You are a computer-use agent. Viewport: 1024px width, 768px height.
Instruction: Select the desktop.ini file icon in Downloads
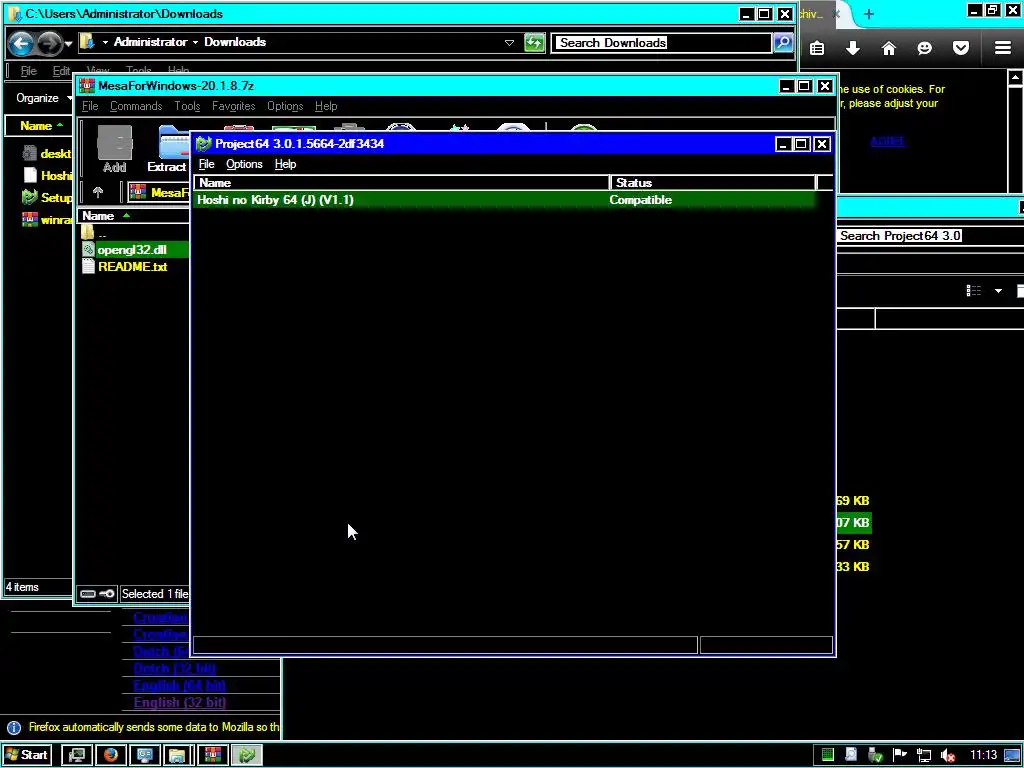(x=29, y=153)
